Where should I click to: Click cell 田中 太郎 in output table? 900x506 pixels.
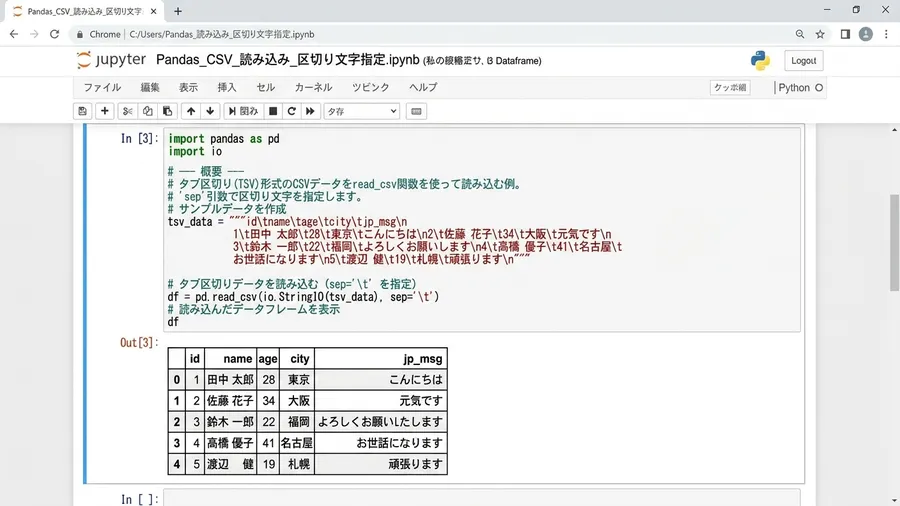click(230, 380)
